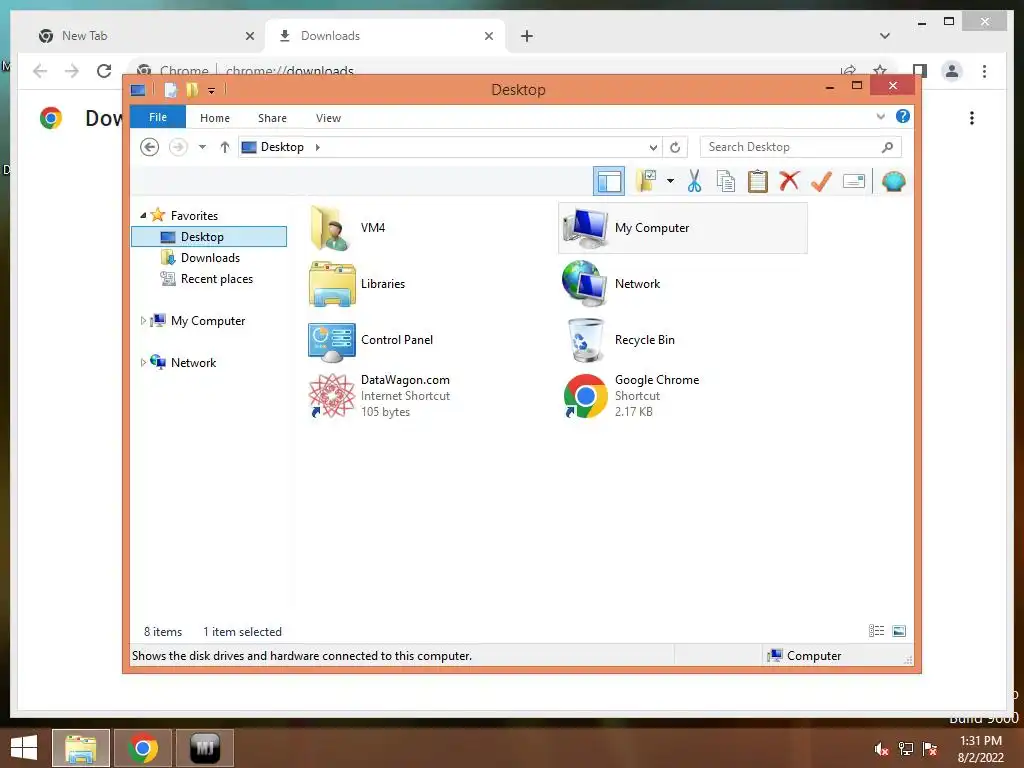Click the Search Desktop input field

(801, 147)
